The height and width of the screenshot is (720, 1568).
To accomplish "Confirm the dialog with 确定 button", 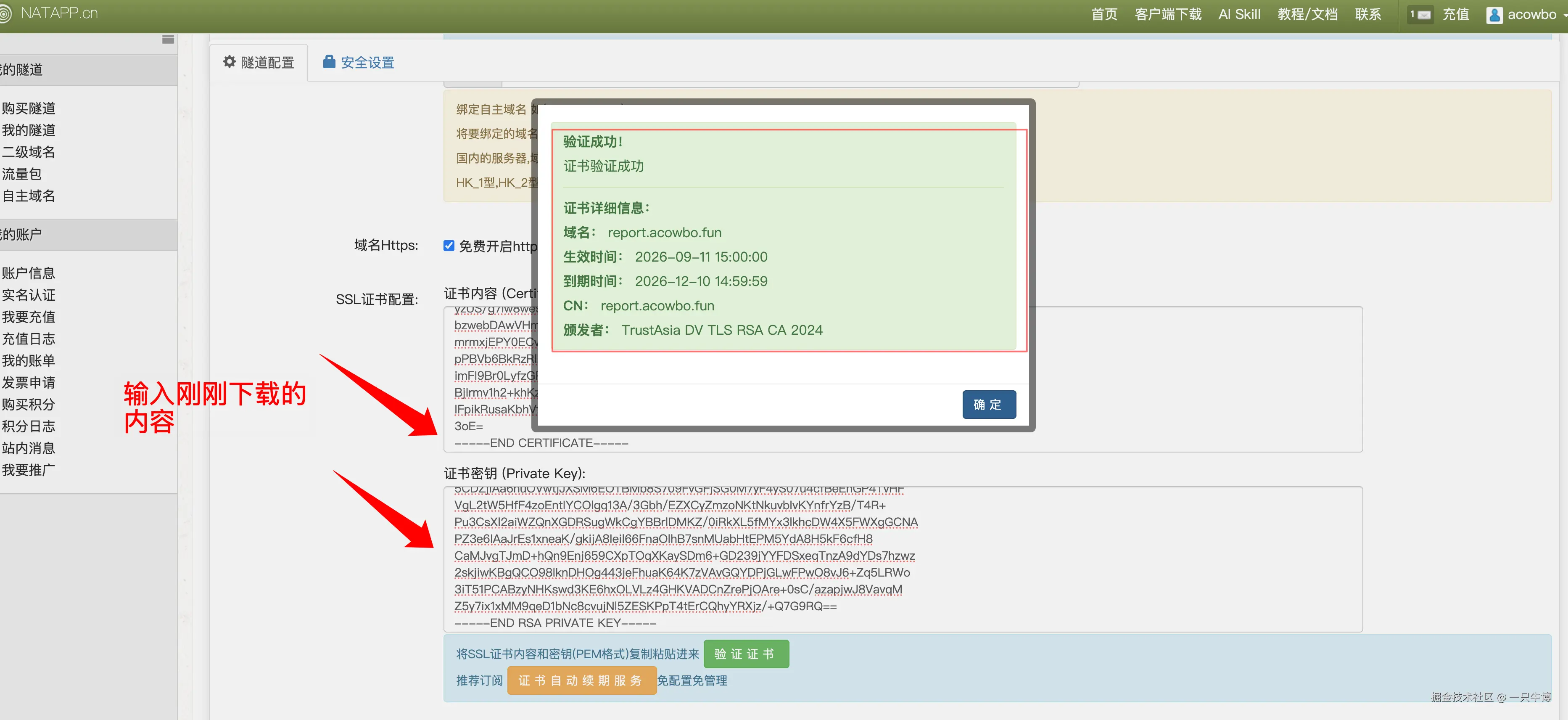I will click(x=989, y=405).
